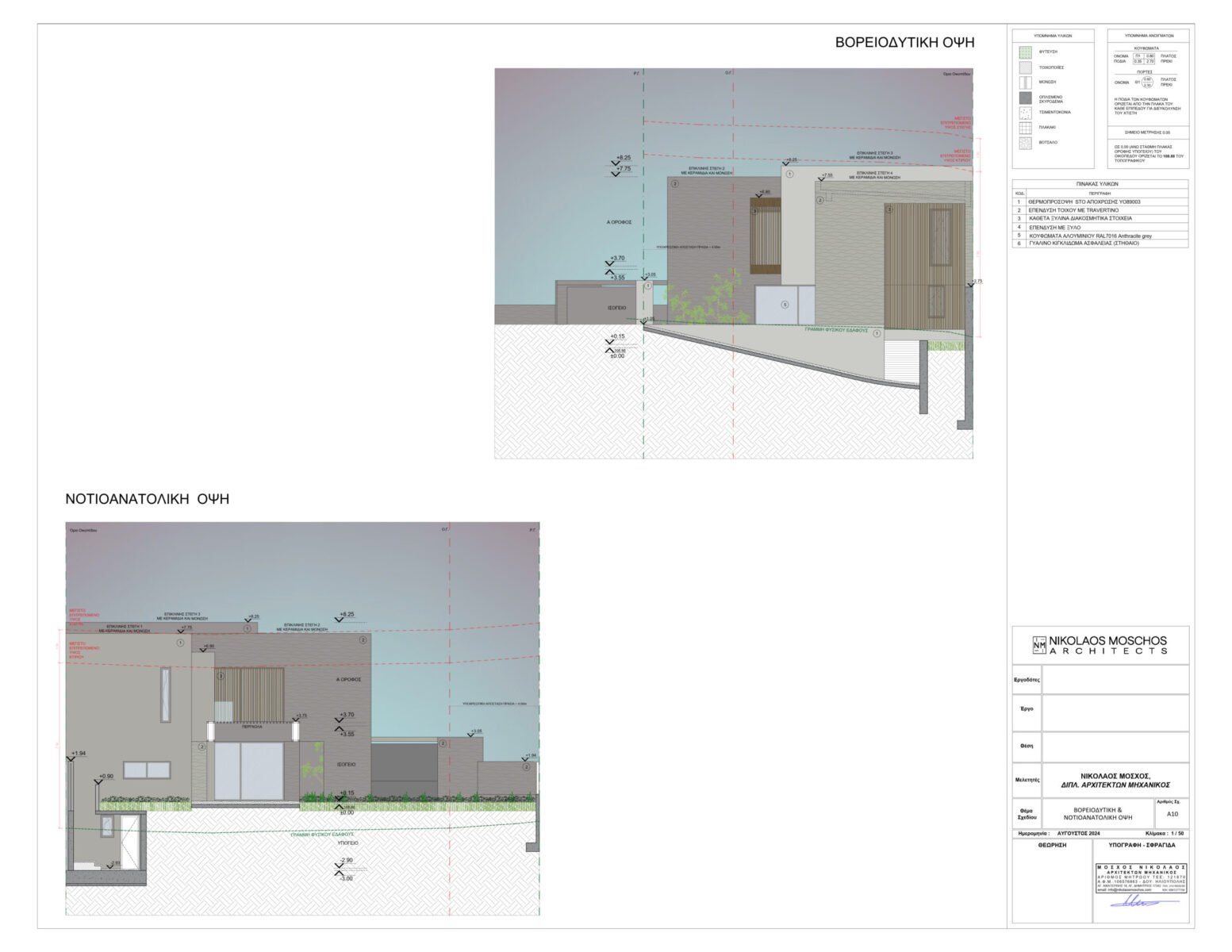Click the ΚΟΥΦΩΜΑΤΑ heading in the openings legend
1232x952 pixels.
pyautogui.click(x=1147, y=48)
